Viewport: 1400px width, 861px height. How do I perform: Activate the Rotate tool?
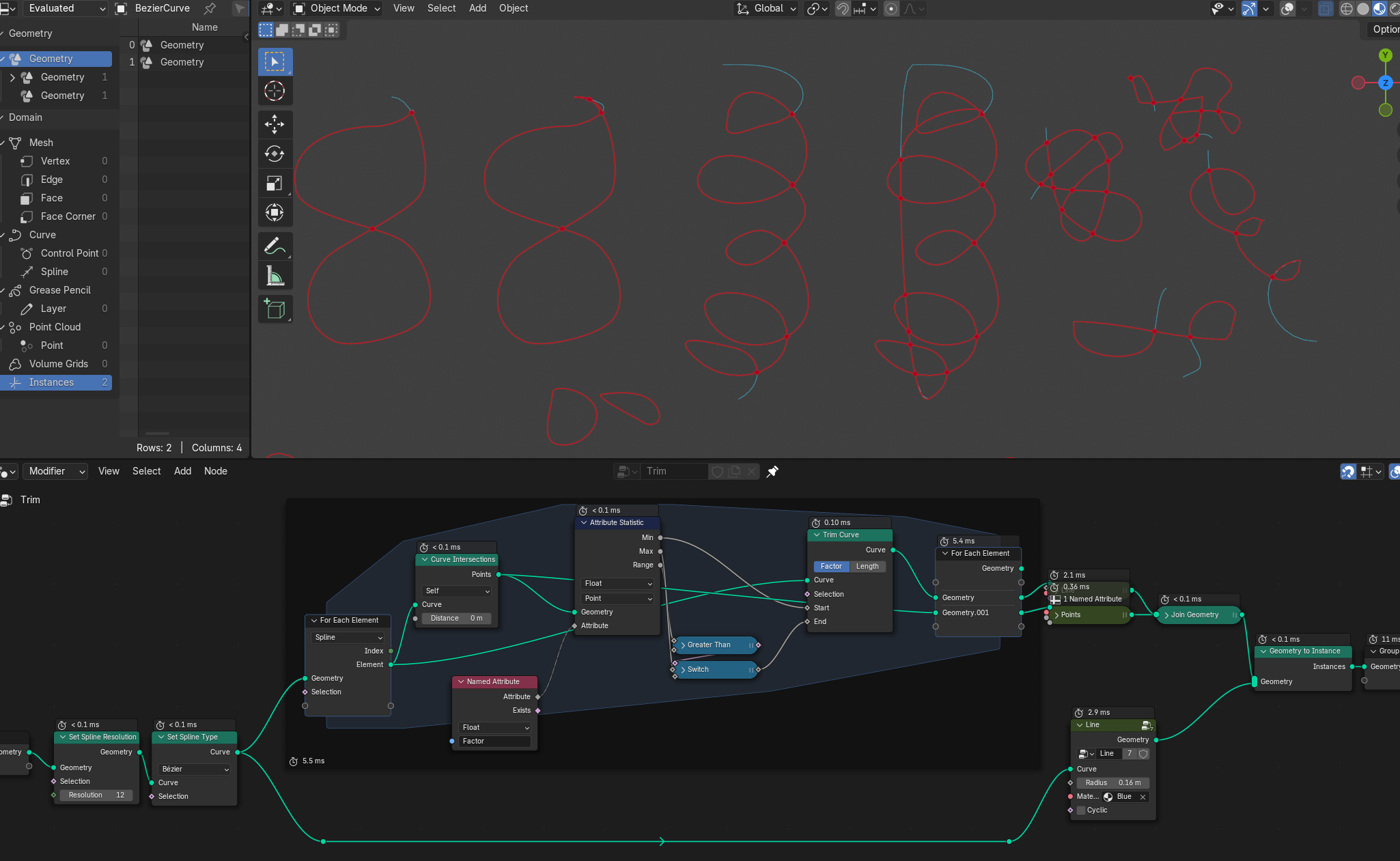tap(275, 154)
